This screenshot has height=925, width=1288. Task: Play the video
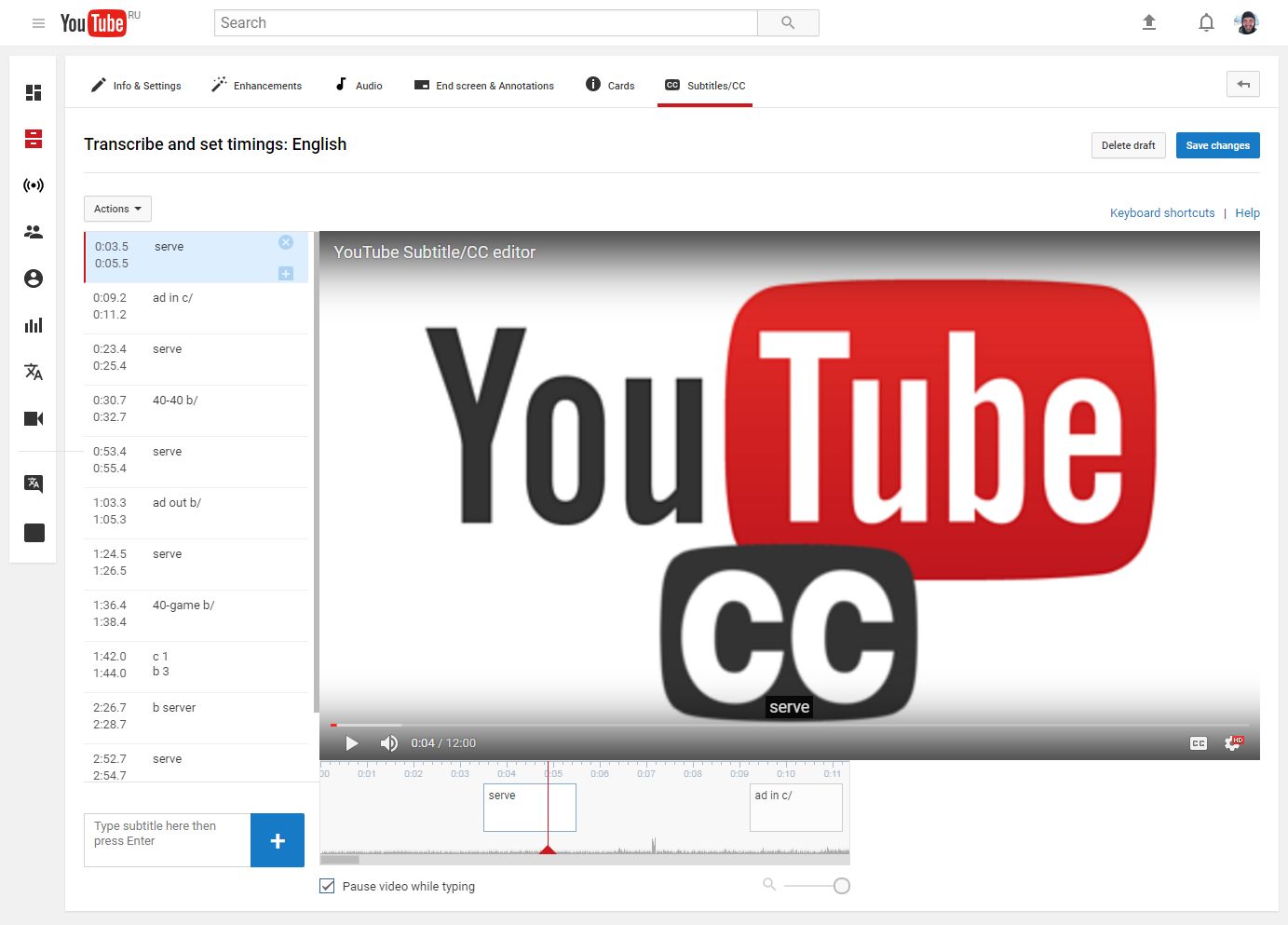click(351, 743)
